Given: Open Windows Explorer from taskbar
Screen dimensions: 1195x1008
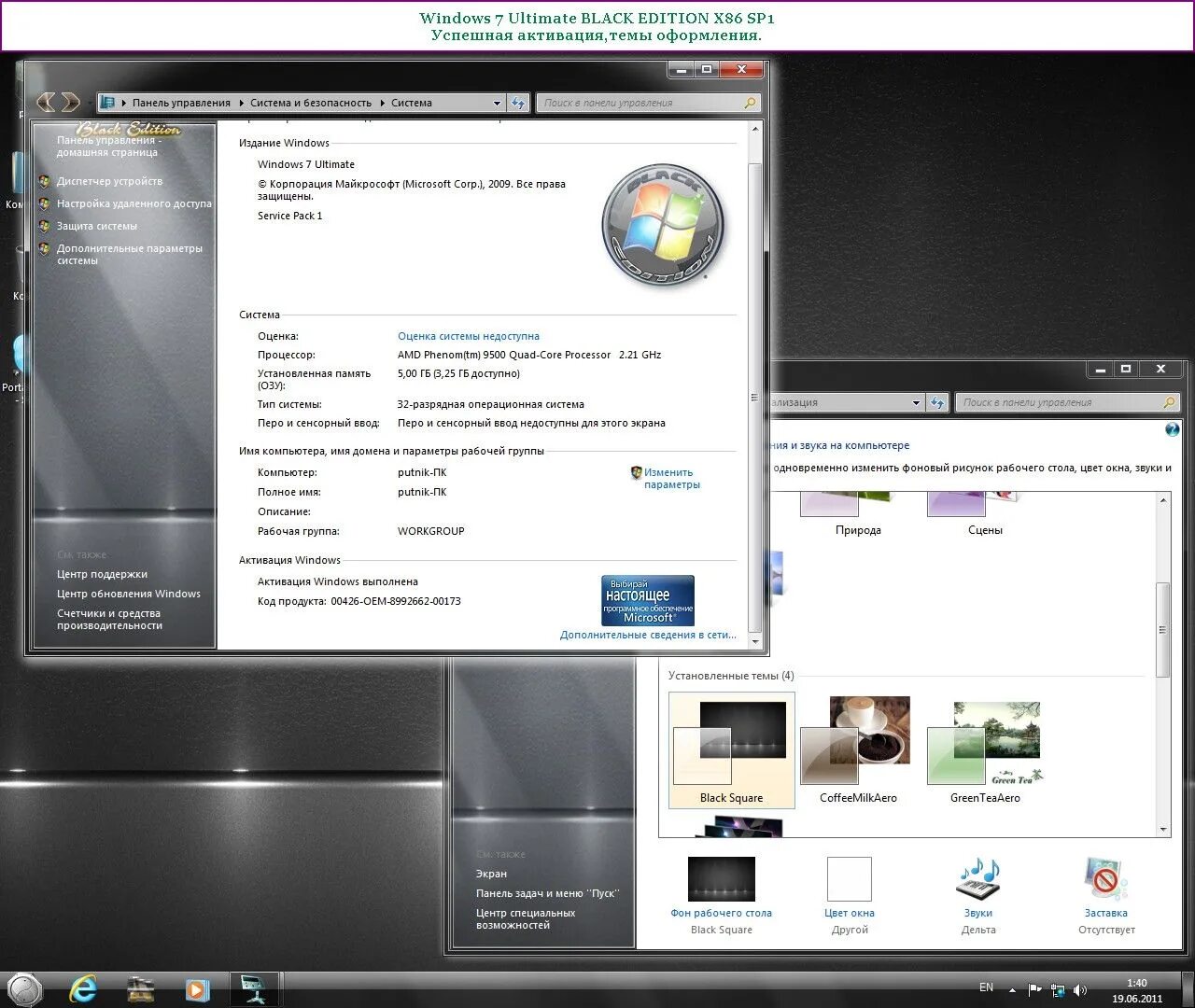Looking at the screenshot, I should coord(141,988).
